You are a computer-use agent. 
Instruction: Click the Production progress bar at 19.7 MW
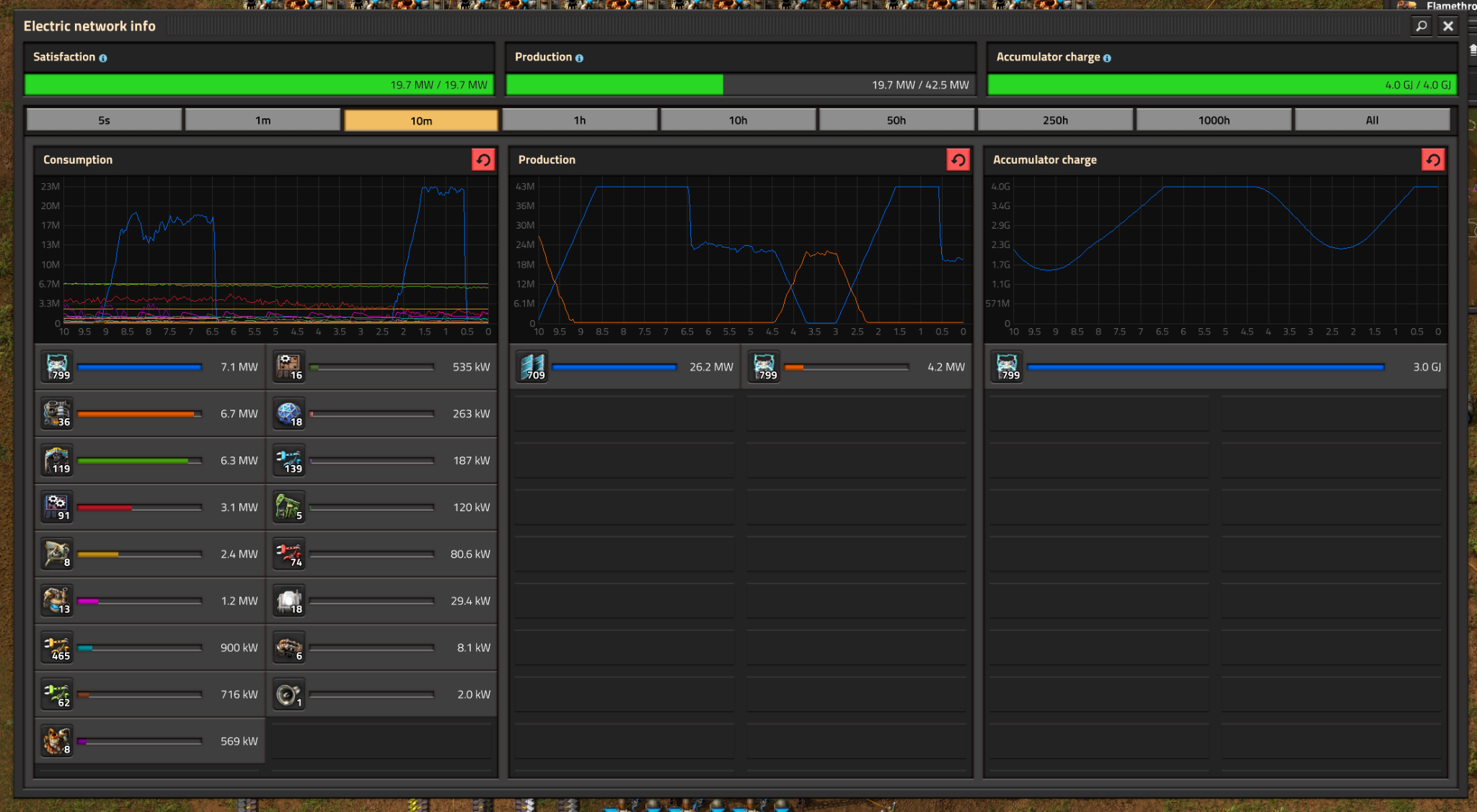click(740, 85)
